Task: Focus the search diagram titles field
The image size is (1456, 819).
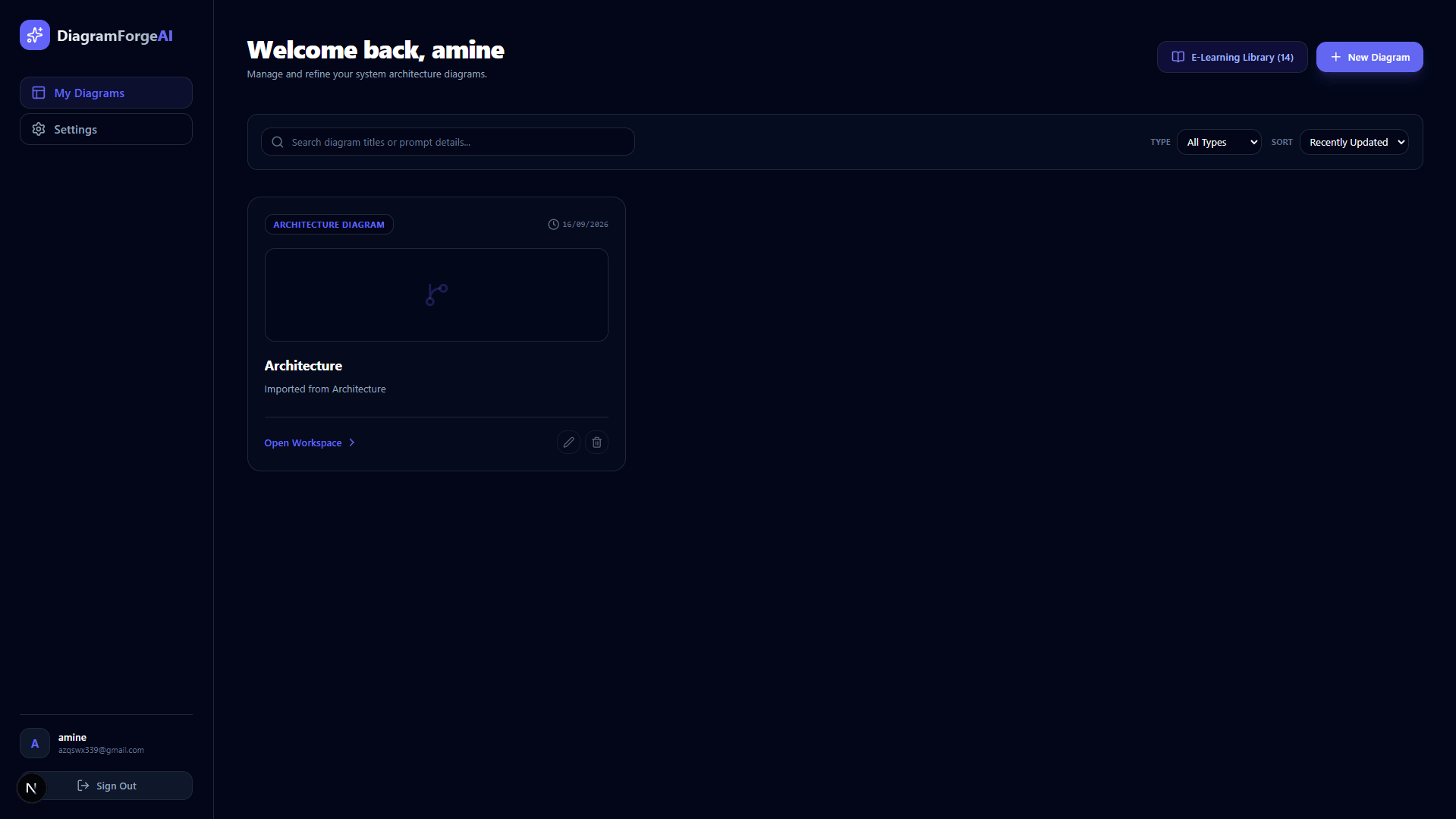Action: coord(448,142)
